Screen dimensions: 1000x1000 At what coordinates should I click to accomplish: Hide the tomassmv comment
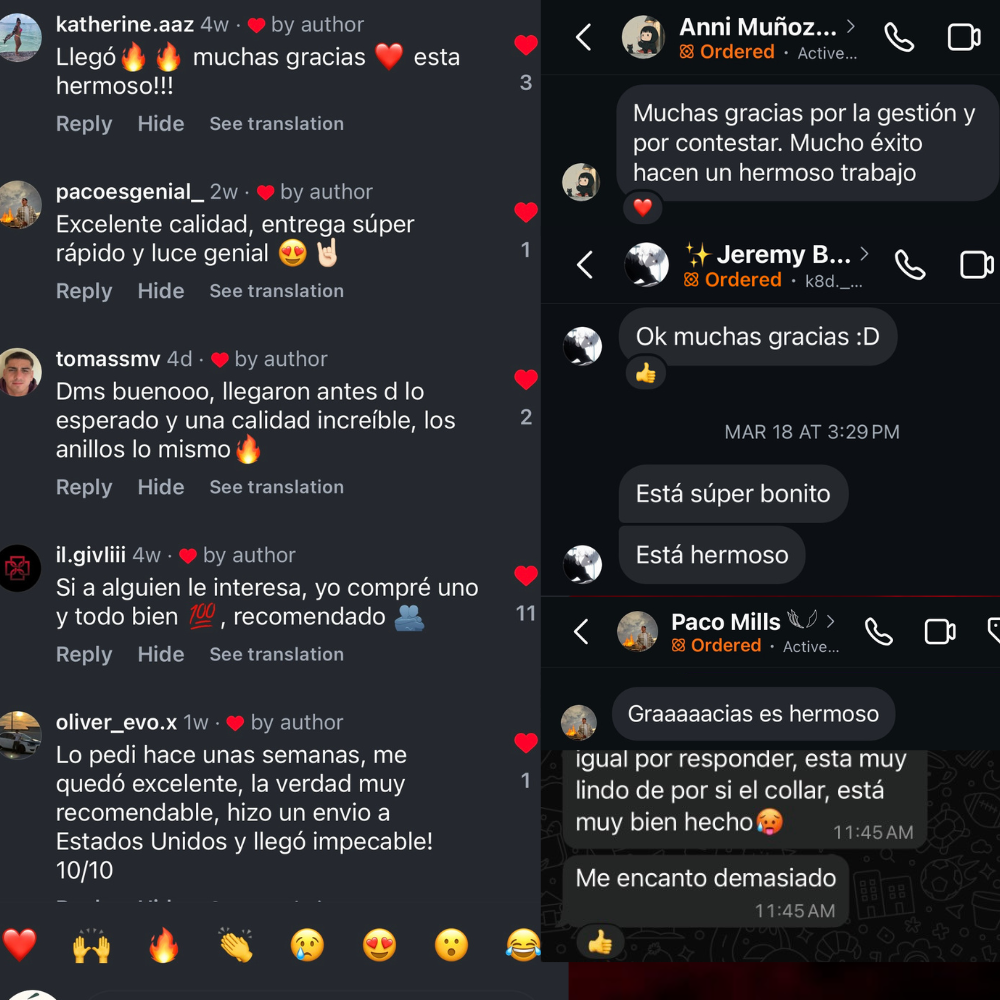[x=161, y=487]
